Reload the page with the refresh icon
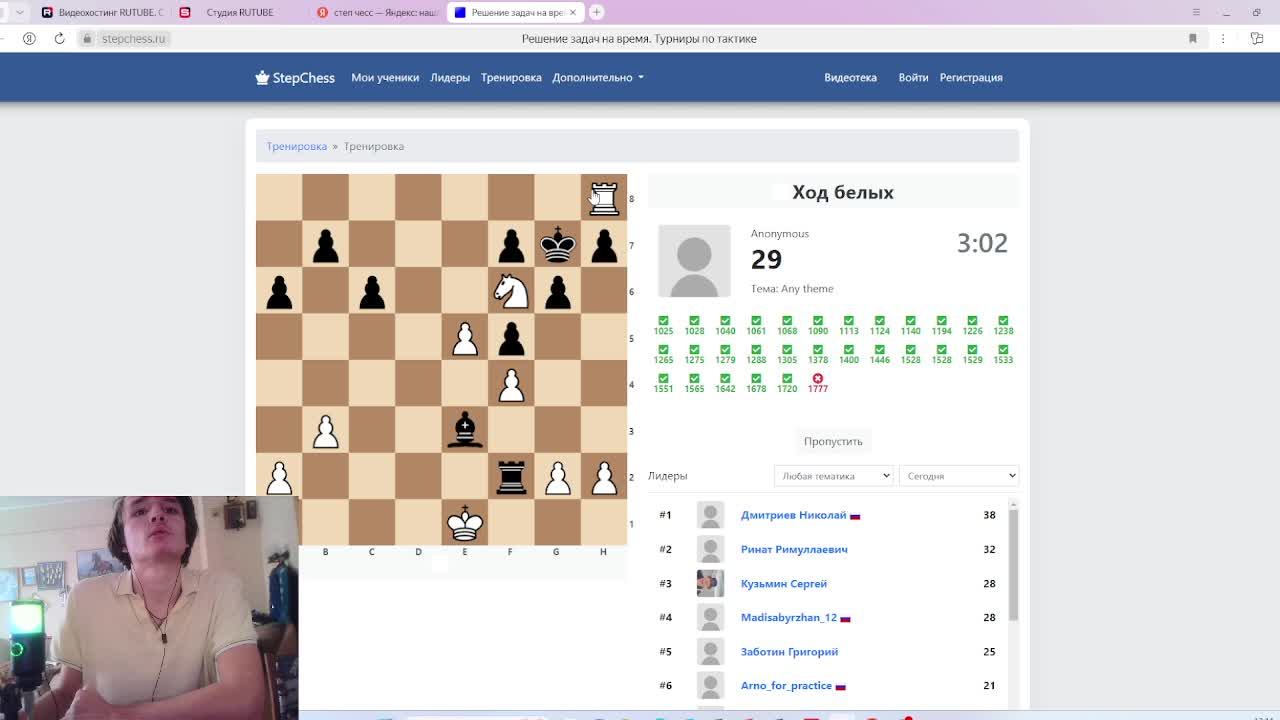The width and height of the screenshot is (1280, 720). coord(60,38)
